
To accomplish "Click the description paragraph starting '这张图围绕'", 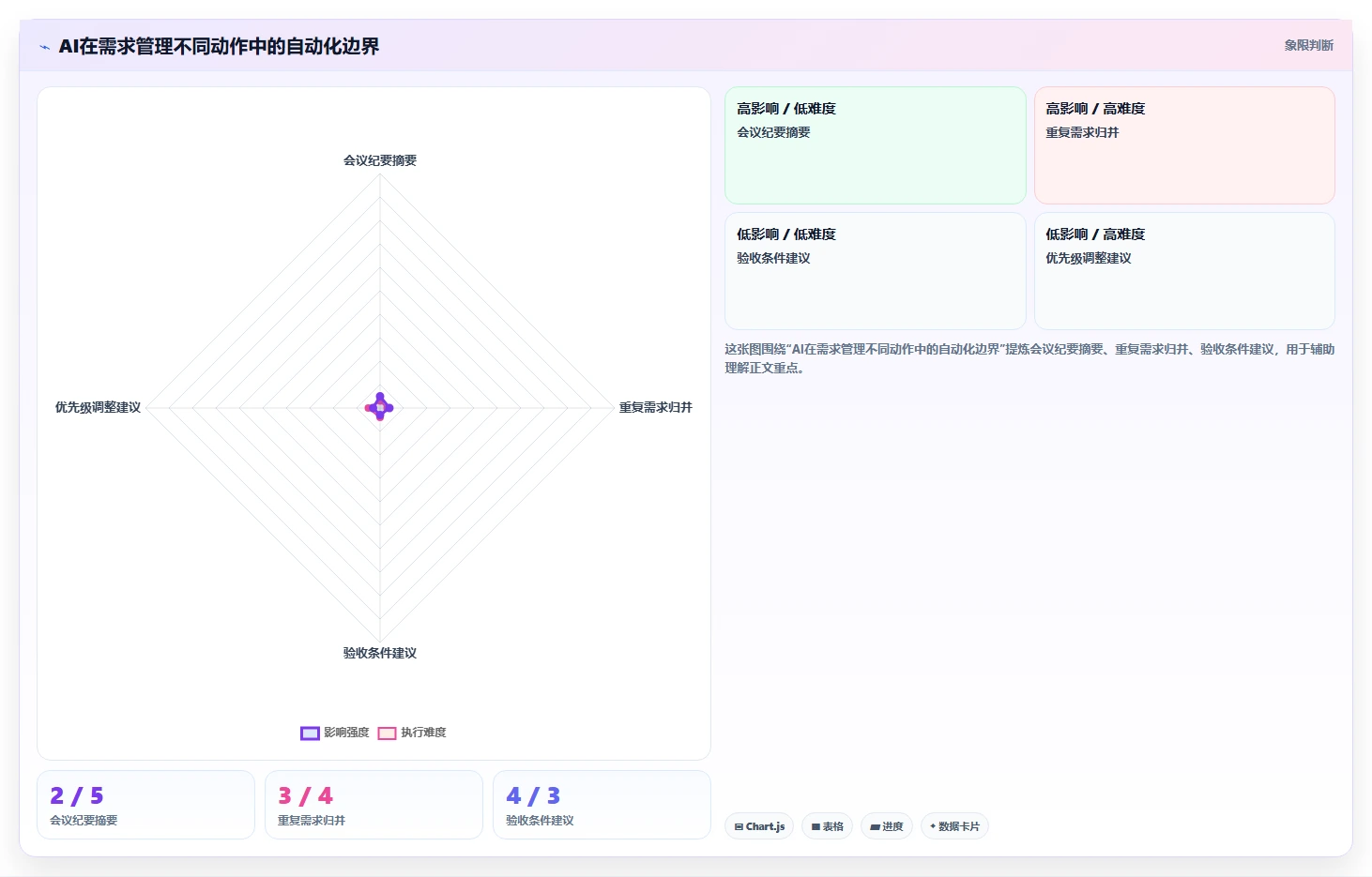I will coord(1029,358).
